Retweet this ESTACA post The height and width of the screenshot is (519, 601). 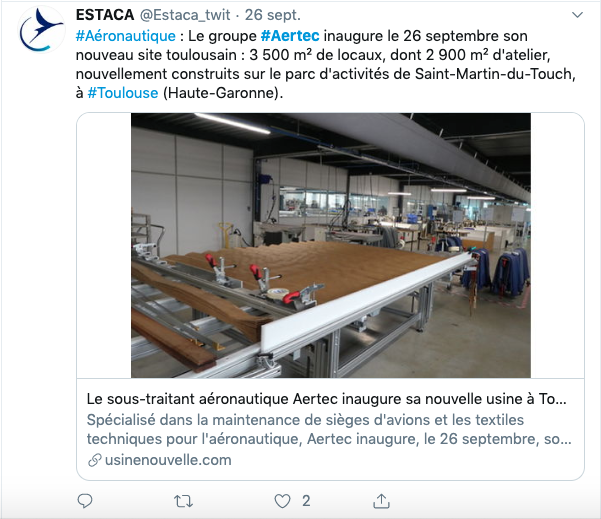(x=183, y=501)
